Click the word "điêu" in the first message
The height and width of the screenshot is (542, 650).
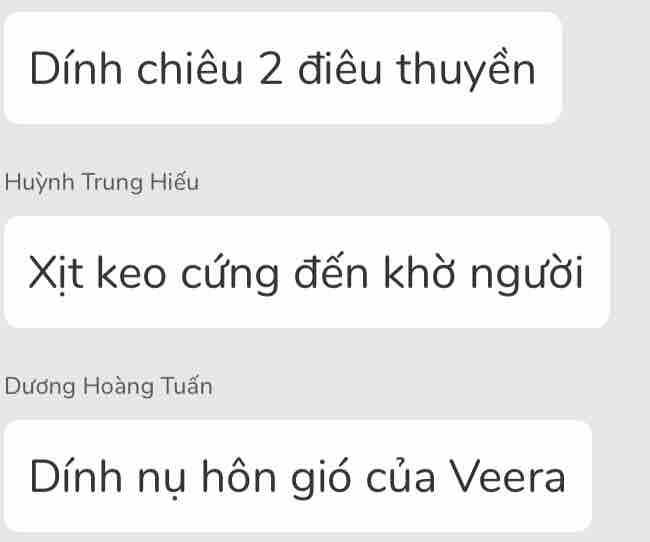(340, 68)
